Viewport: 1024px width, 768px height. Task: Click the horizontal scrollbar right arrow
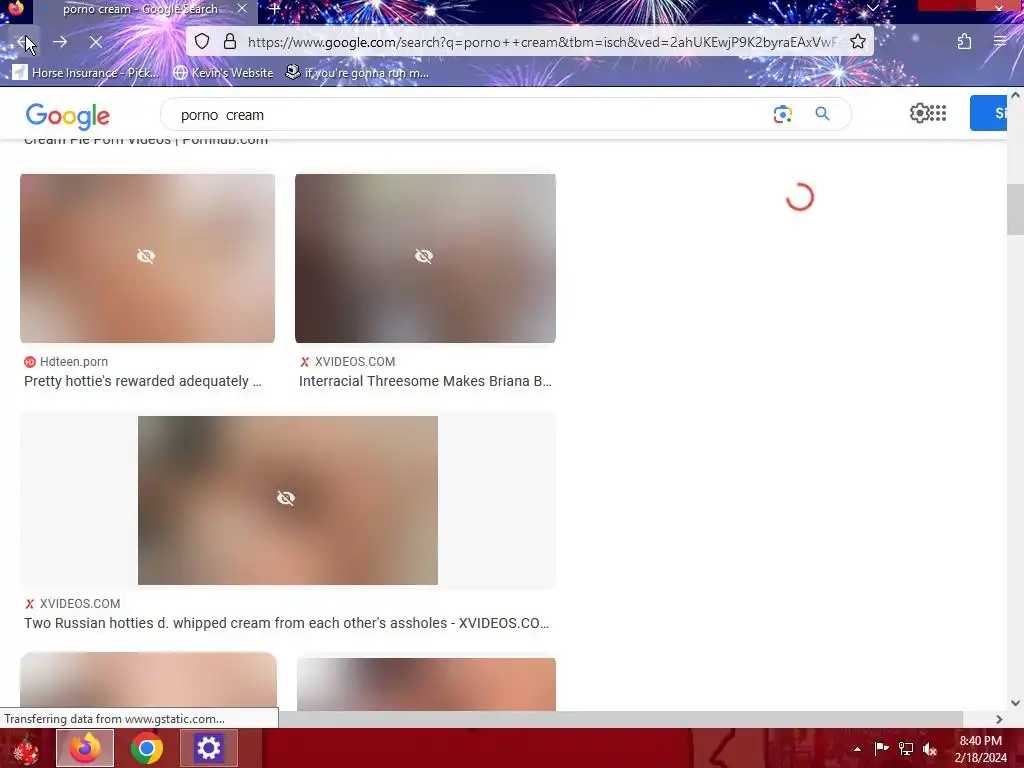999,719
